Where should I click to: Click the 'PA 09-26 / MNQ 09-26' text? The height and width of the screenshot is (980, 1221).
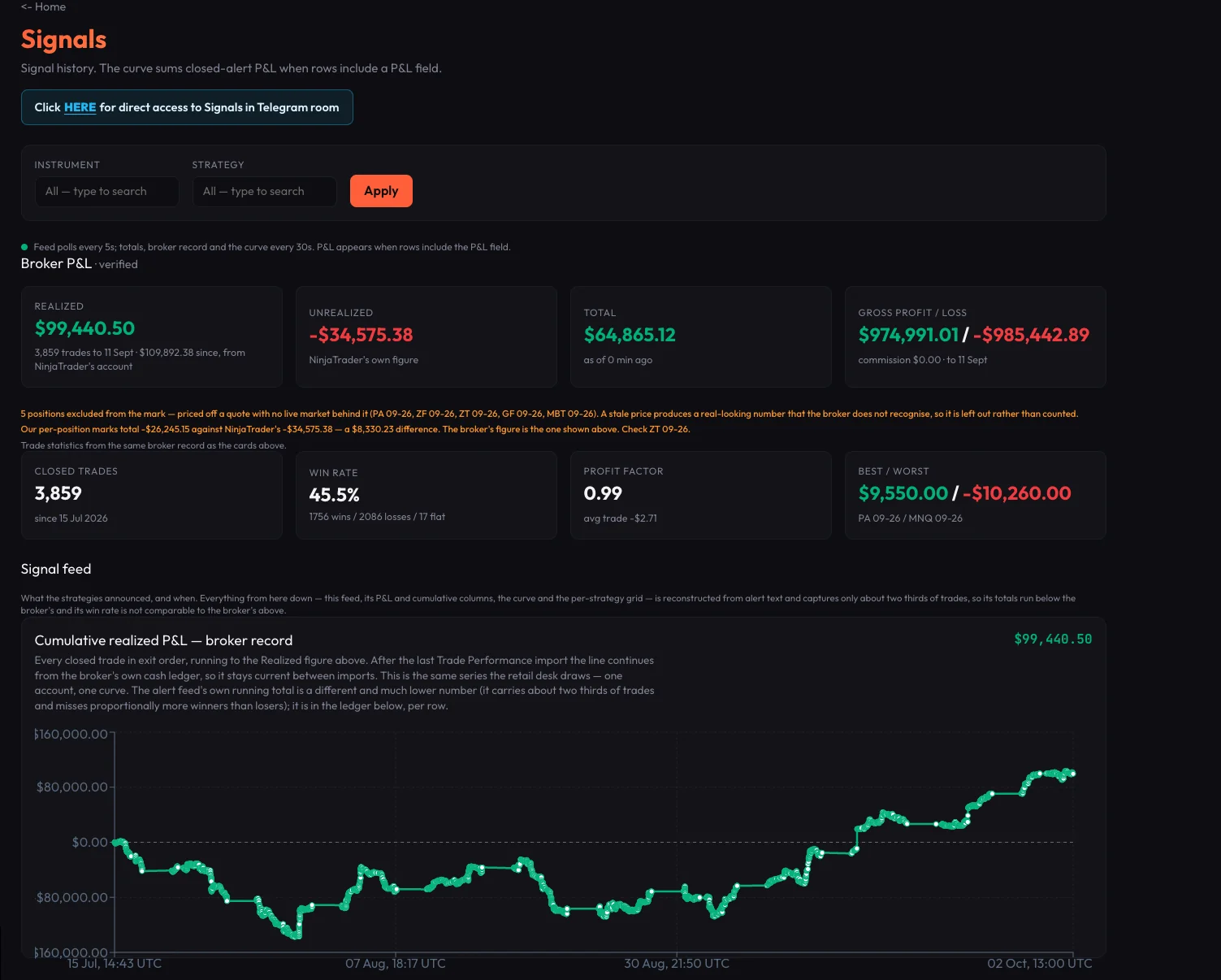911,518
